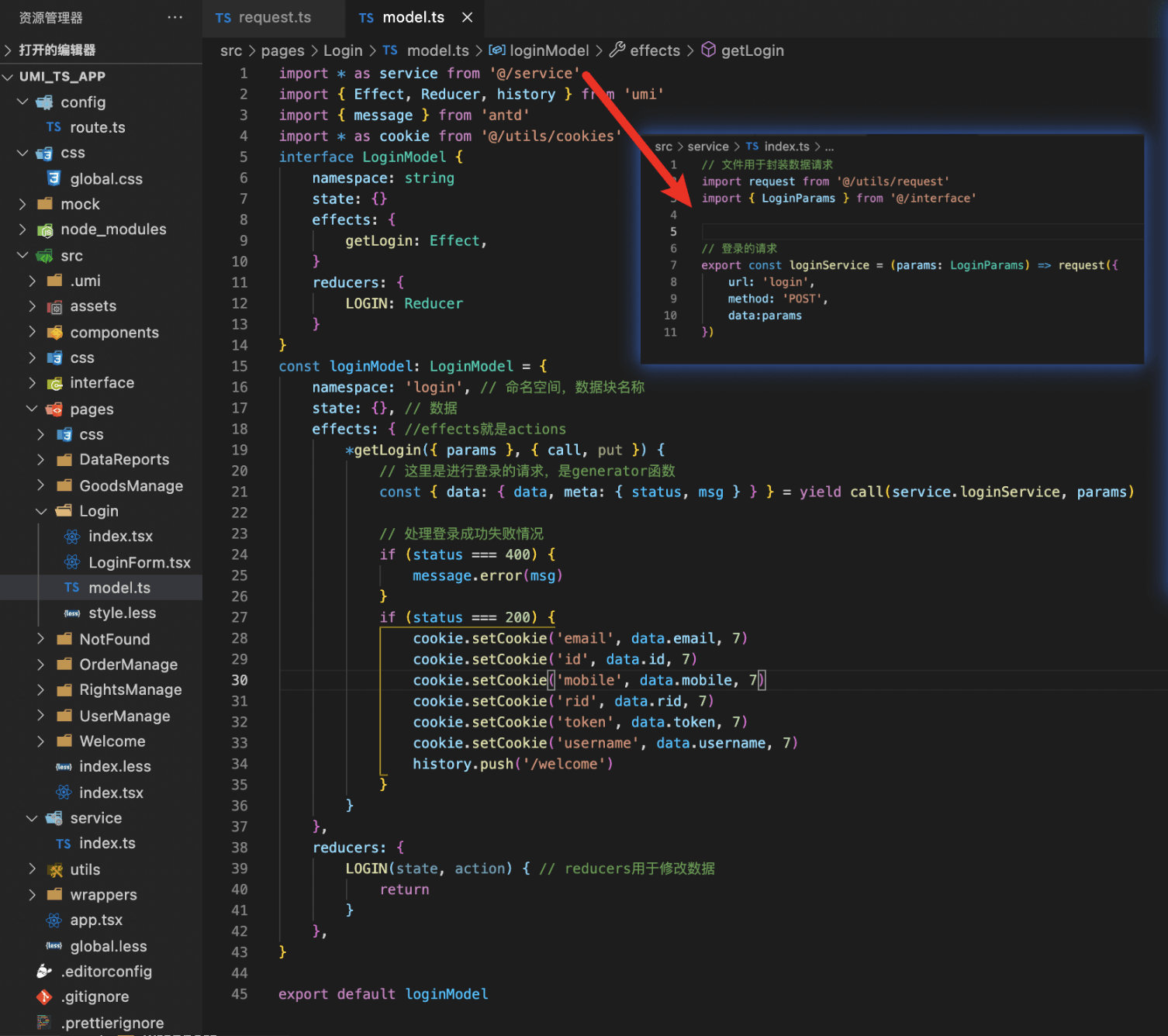
Task: Click the React icon beside LoginForm.tsx
Action: (72, 562)
